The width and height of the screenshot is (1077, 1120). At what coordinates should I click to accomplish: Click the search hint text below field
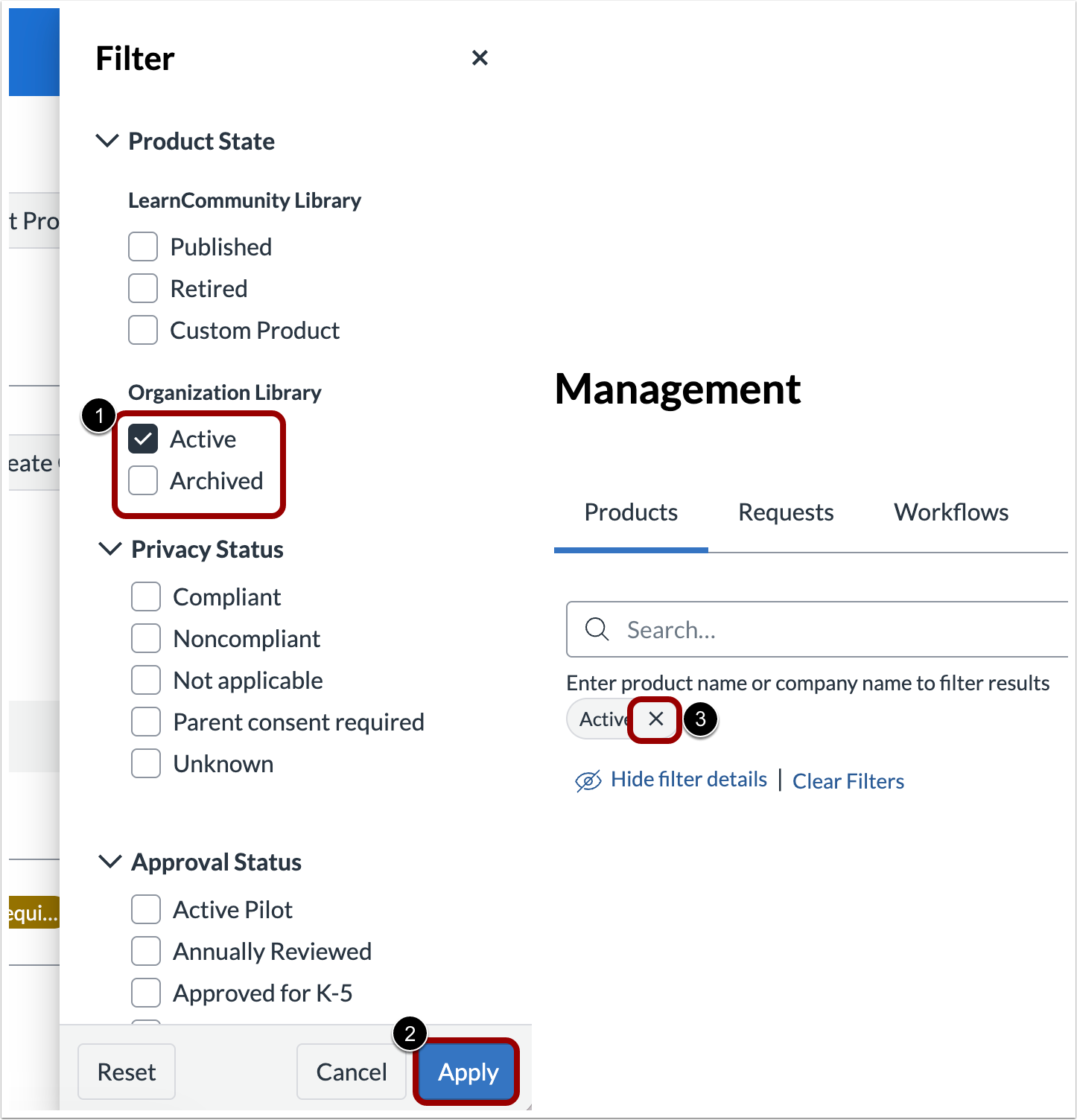point(807,683)
